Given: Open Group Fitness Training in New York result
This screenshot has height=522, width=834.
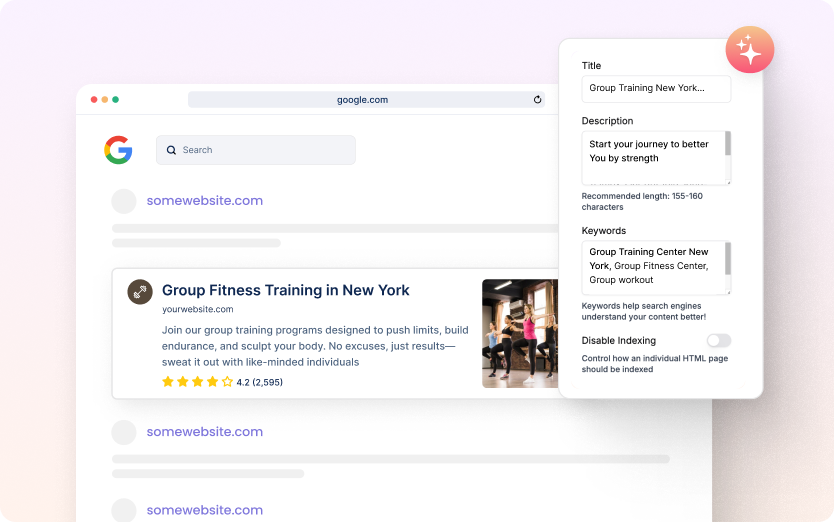Looking at the screenshot, I should point(285,290).
